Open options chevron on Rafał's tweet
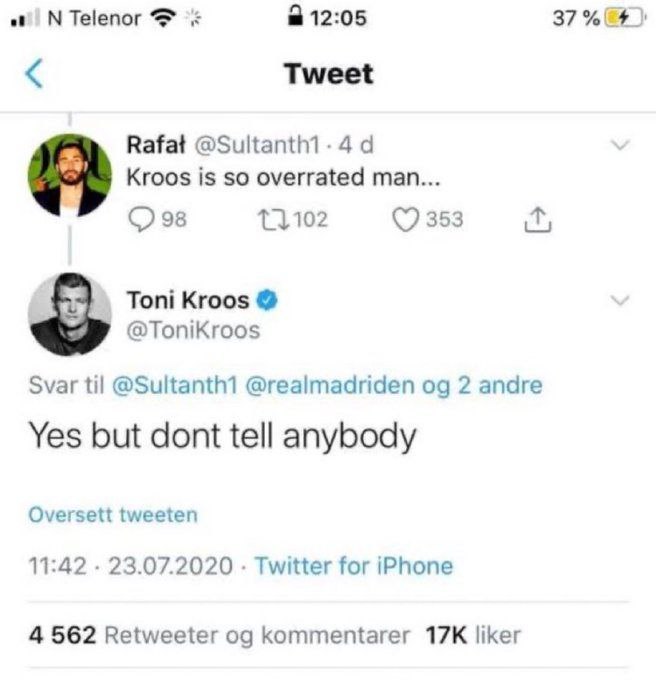The height and width of the screenshot is (680, 656). (620, 147)
